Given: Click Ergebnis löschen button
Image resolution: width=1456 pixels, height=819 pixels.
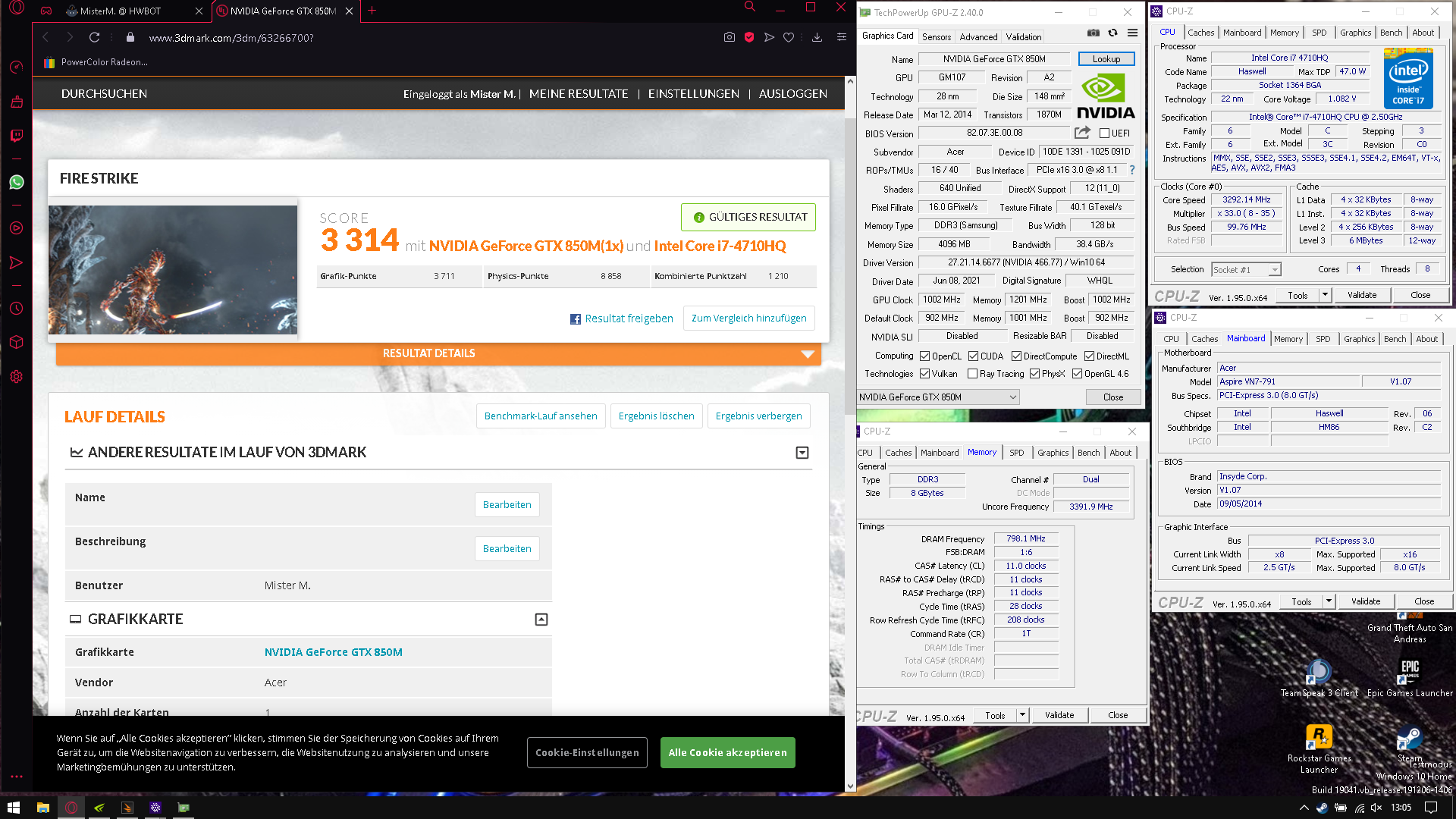Looking at the screenshot, I should 657,416.
